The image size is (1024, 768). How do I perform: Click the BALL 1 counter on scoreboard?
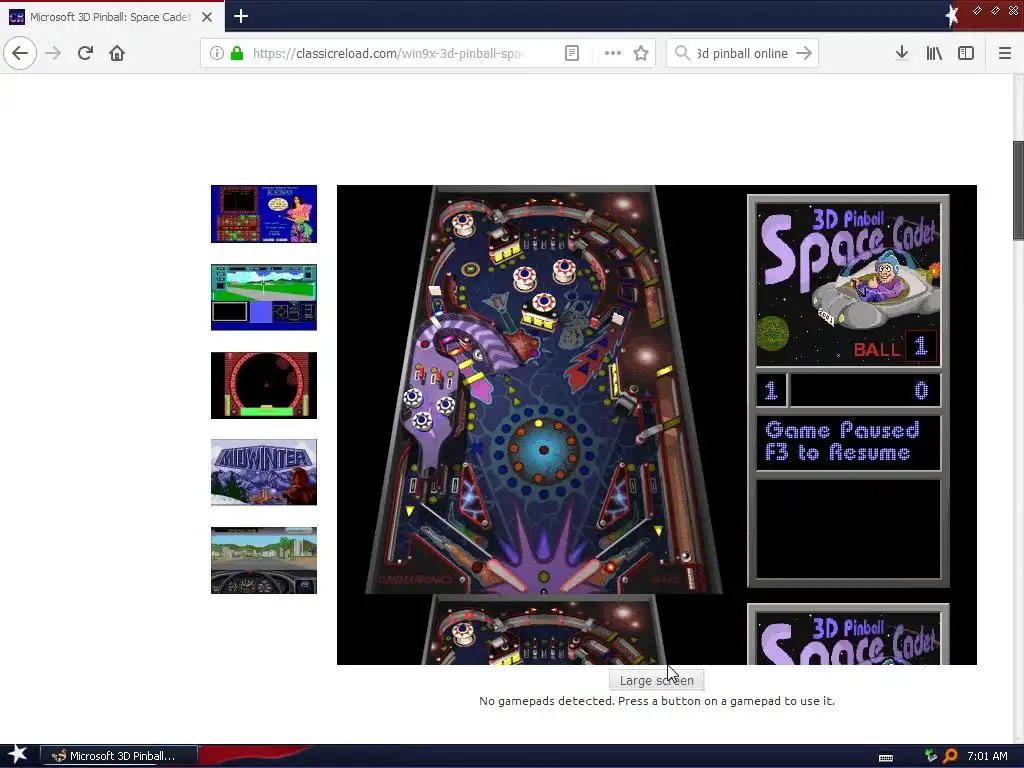894,347
